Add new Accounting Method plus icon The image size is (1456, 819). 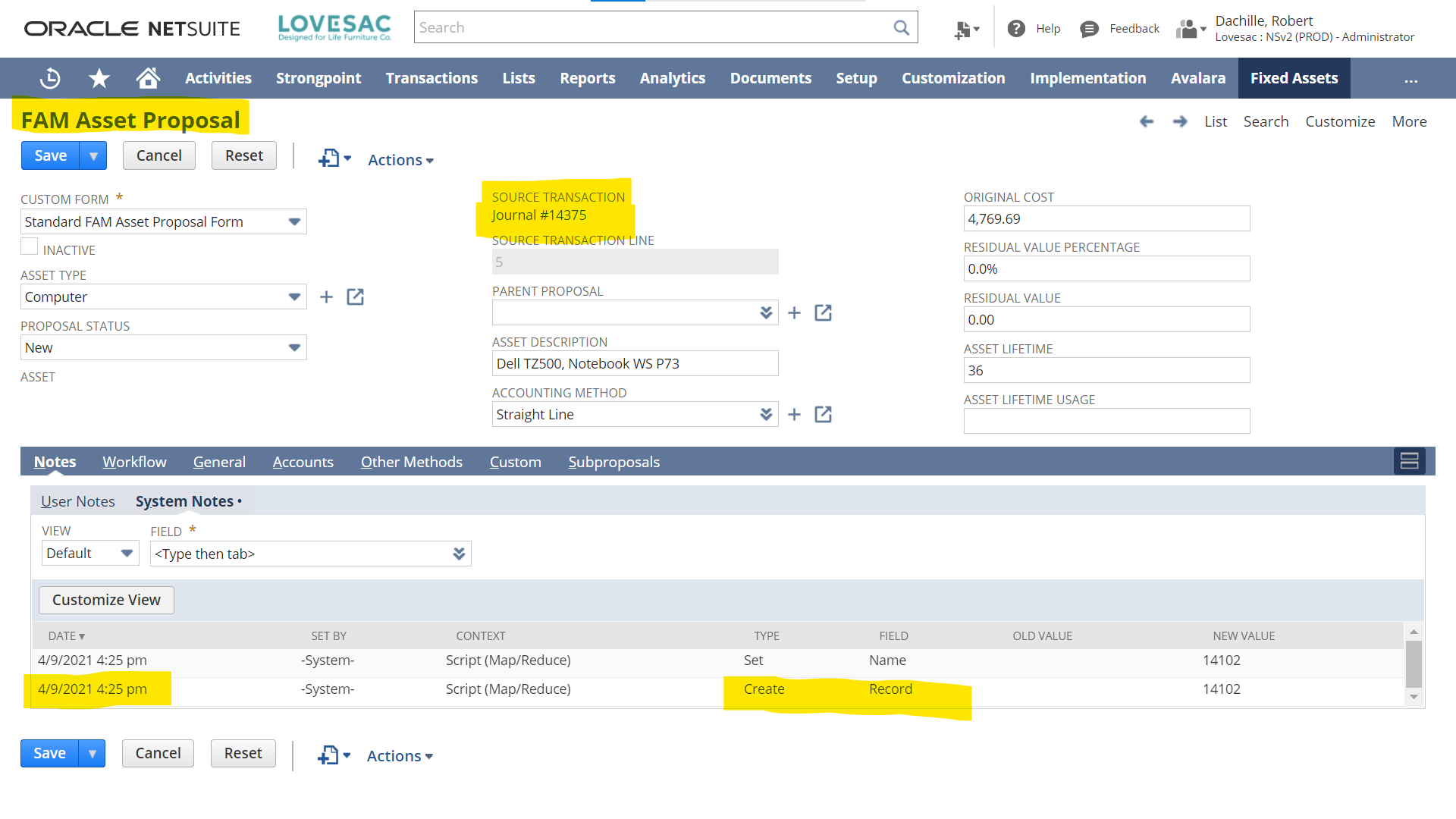coord(794,415)
